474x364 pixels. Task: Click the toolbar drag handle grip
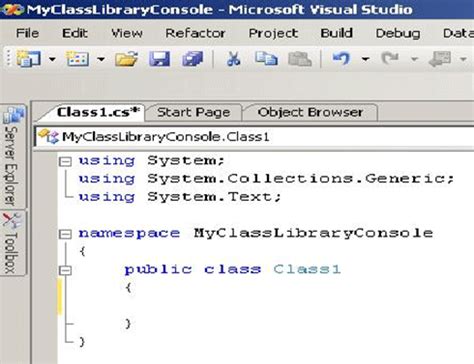tap(9, 59)
